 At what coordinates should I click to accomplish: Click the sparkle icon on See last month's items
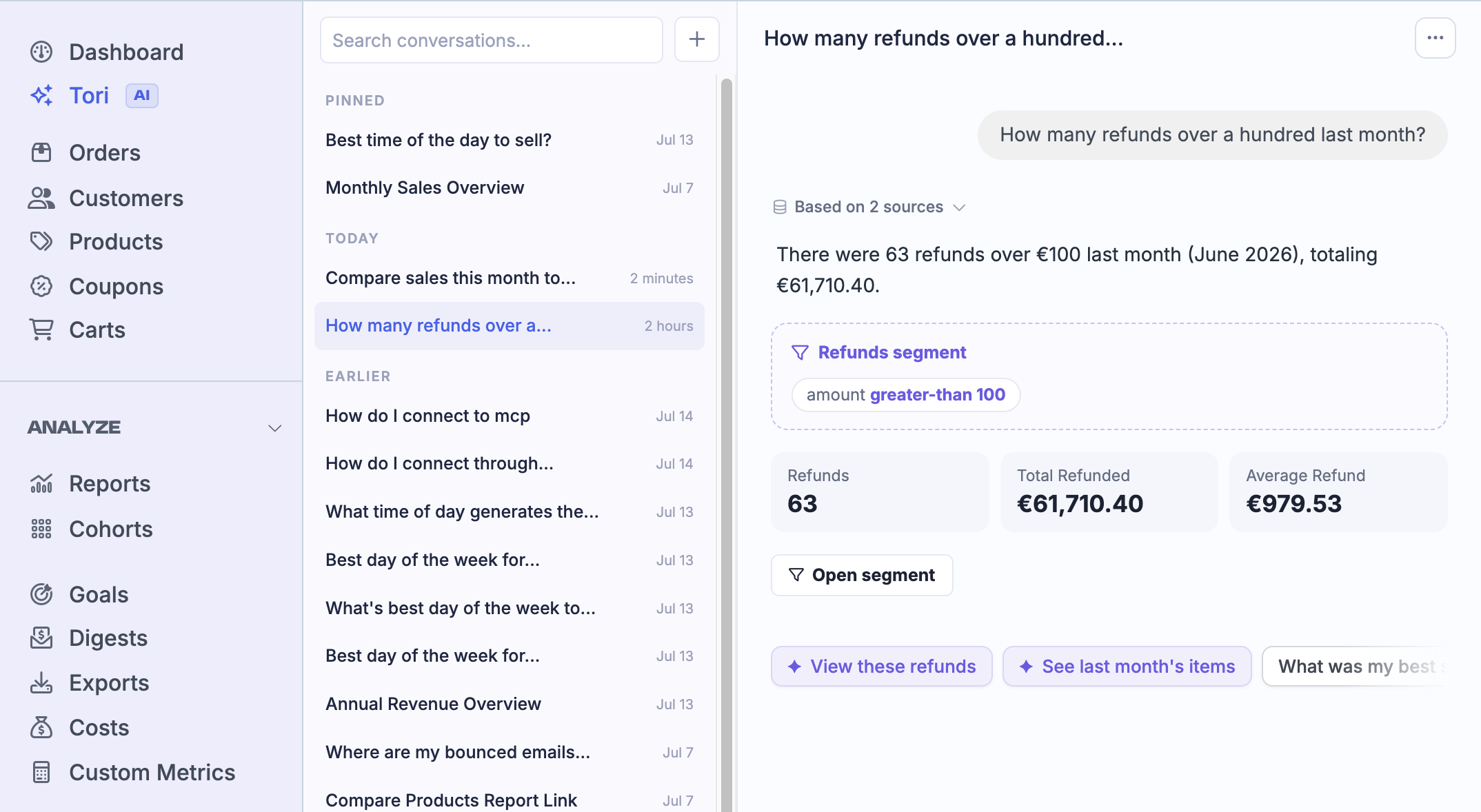[x=1026, y=667]
